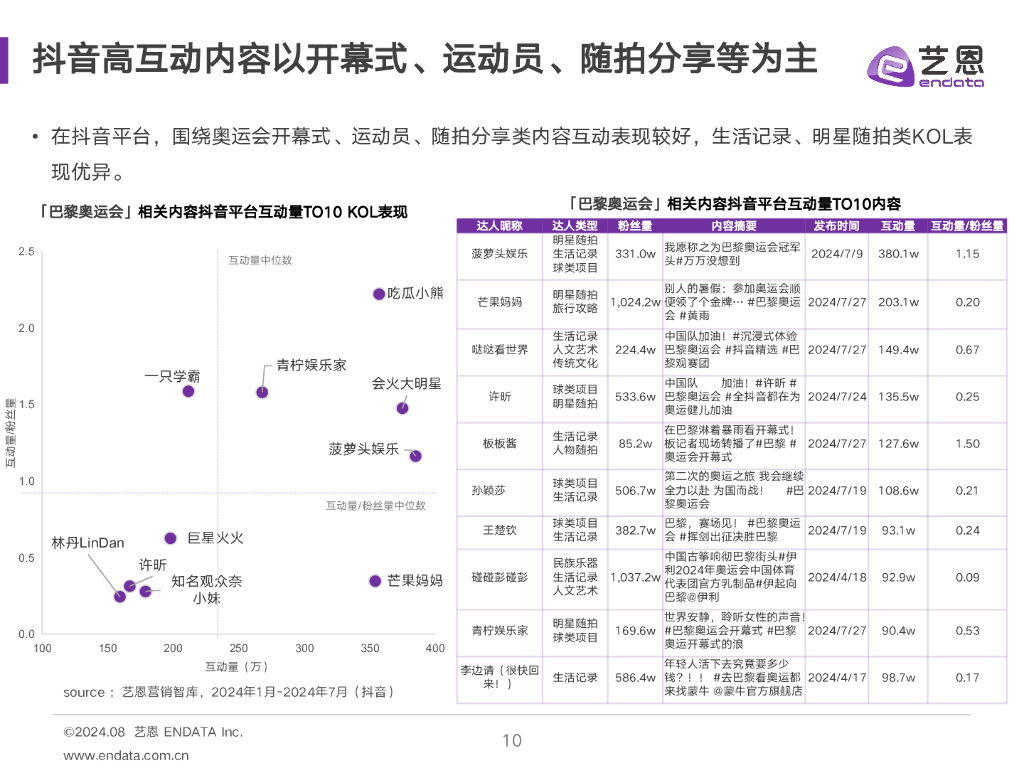Click the page number 10

point(512,741)
